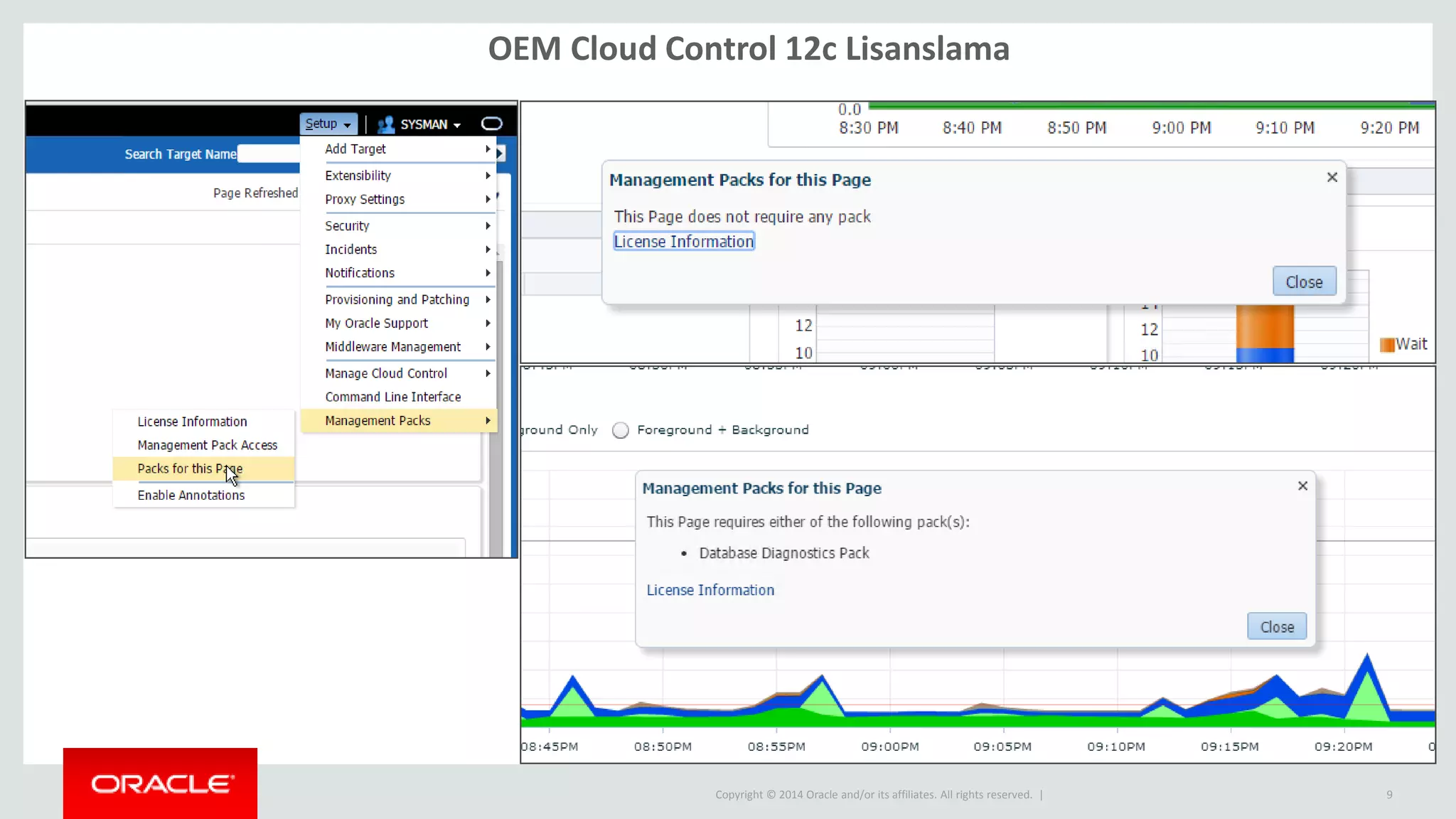
Task: Expand the Extensibility submenu arrow
Action: 488,176
